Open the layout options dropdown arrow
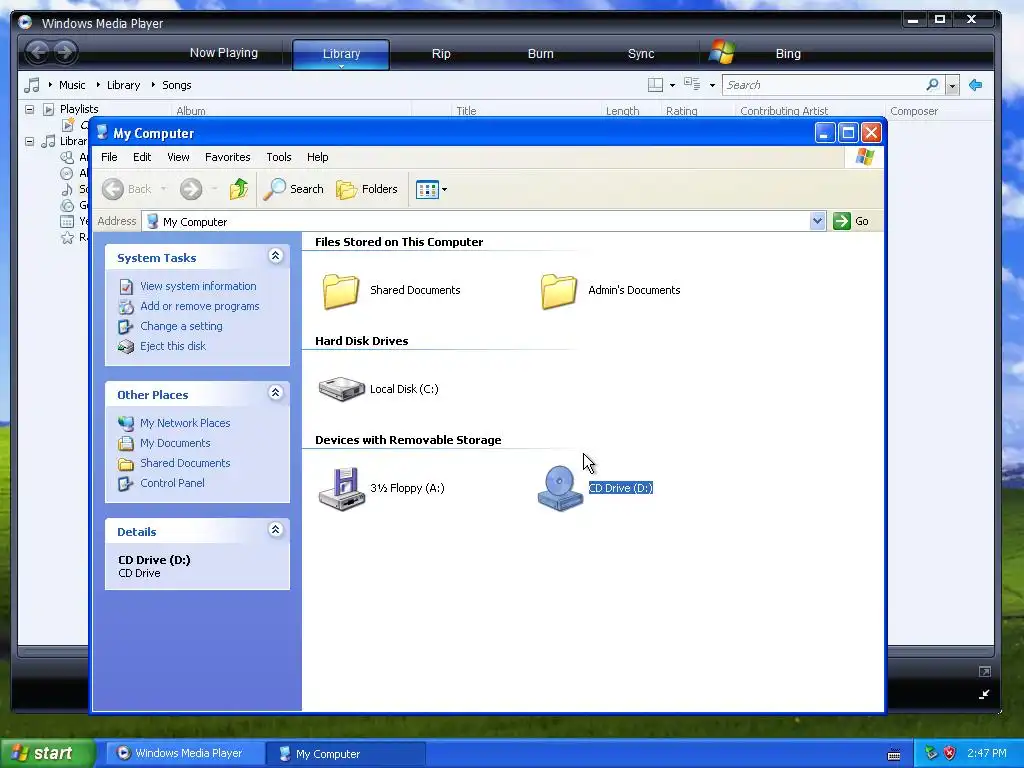The height and width of the screenshot is (768, 1024). [672, 85]
